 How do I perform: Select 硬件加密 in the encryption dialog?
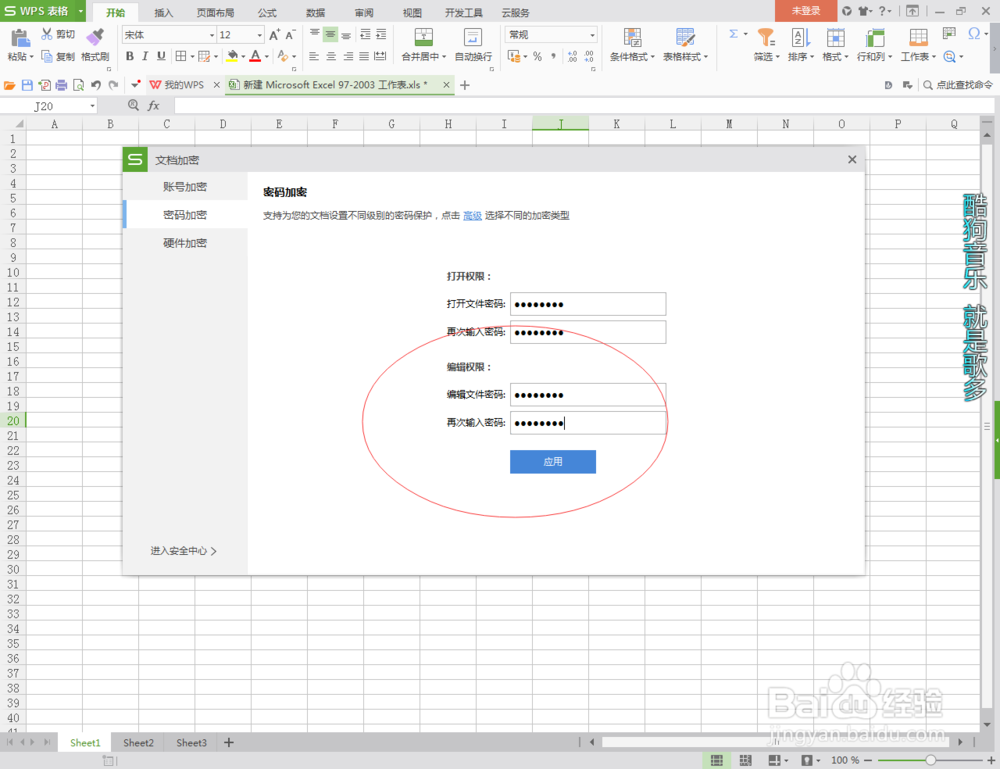pyautogui.click(x=185, y=243)
